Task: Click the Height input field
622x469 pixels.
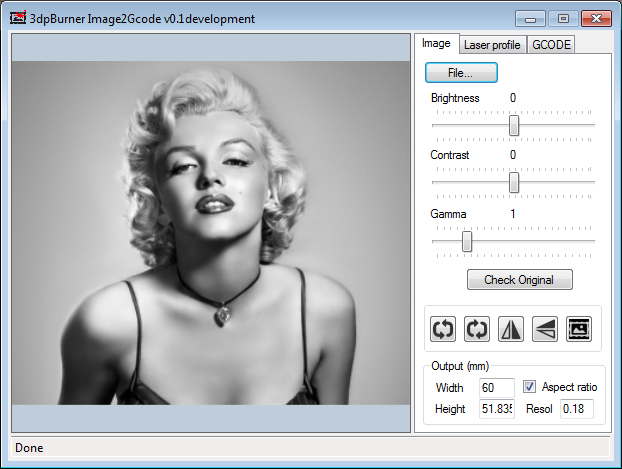Action: (497, 409)
